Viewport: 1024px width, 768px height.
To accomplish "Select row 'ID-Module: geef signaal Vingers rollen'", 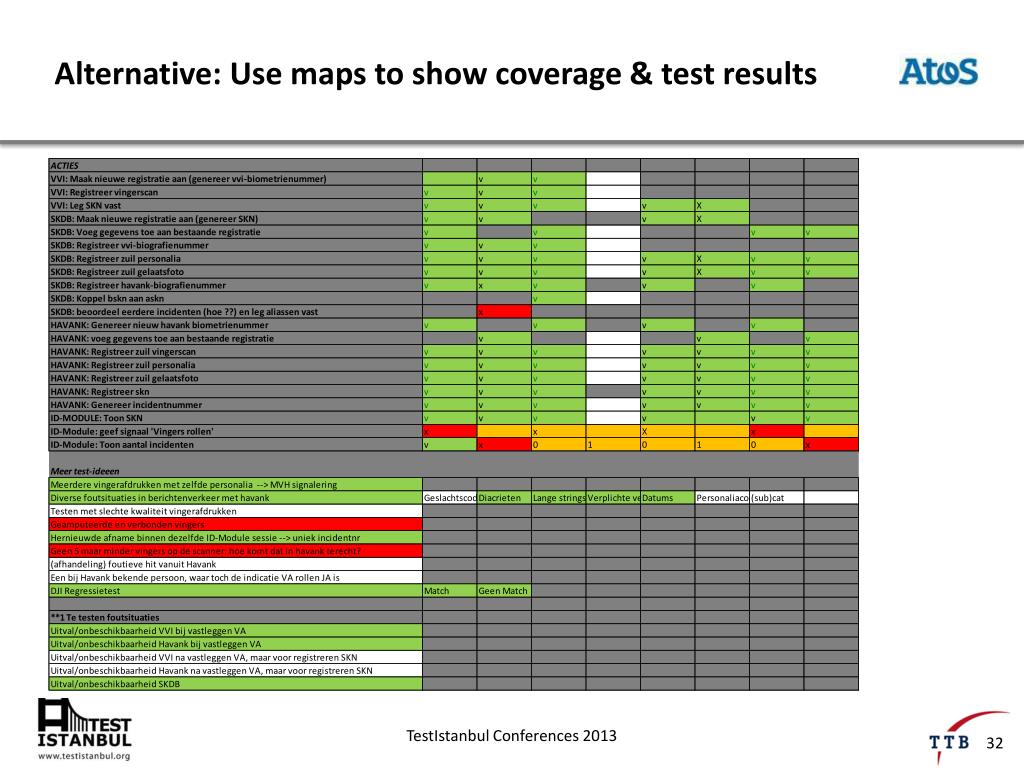I will click(x=236, y=432).
